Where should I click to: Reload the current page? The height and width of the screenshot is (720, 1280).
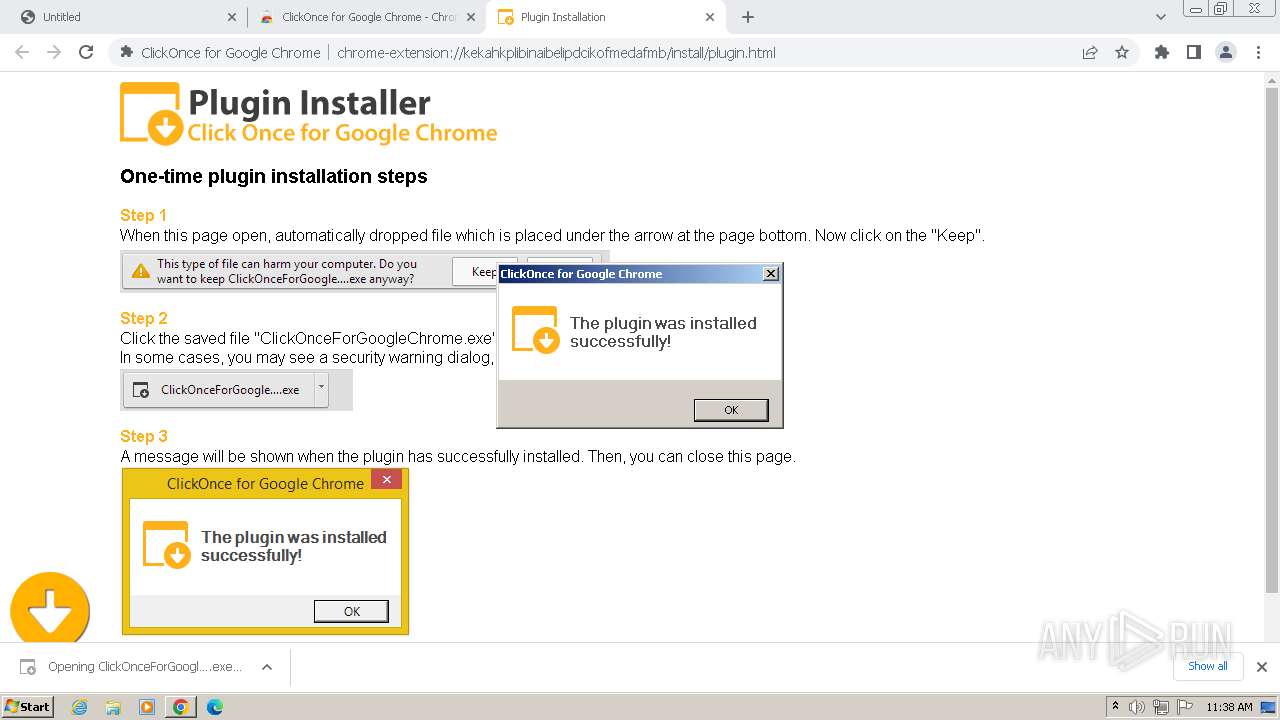pos(86,52)
